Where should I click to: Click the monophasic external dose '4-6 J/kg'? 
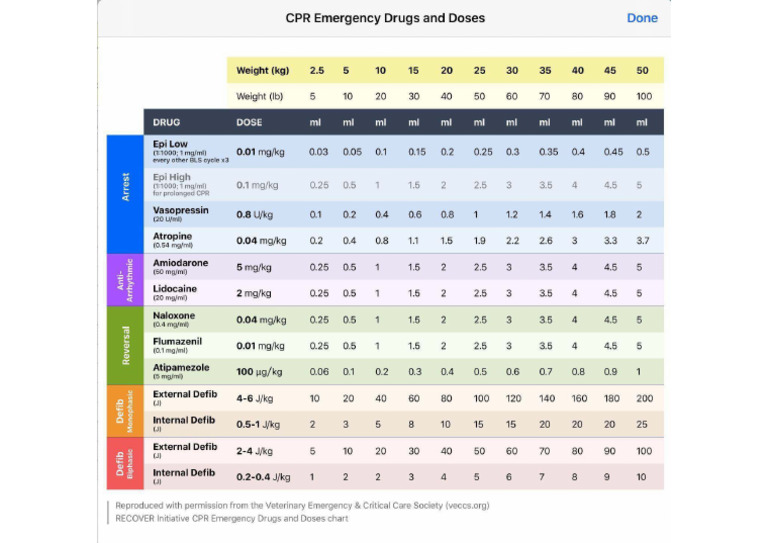(255, 399)
